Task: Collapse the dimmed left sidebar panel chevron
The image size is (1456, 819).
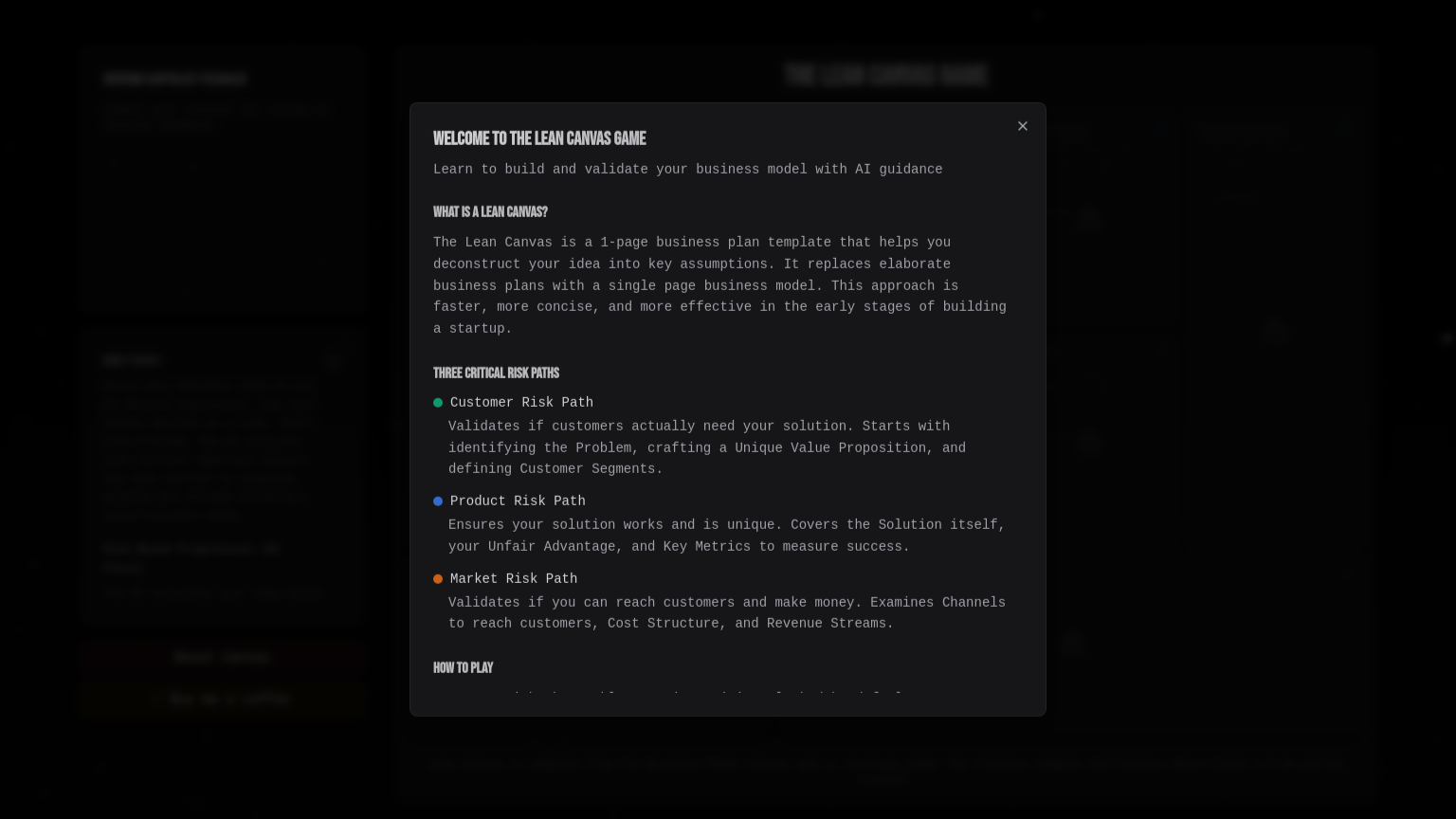Action: (333, 360)
